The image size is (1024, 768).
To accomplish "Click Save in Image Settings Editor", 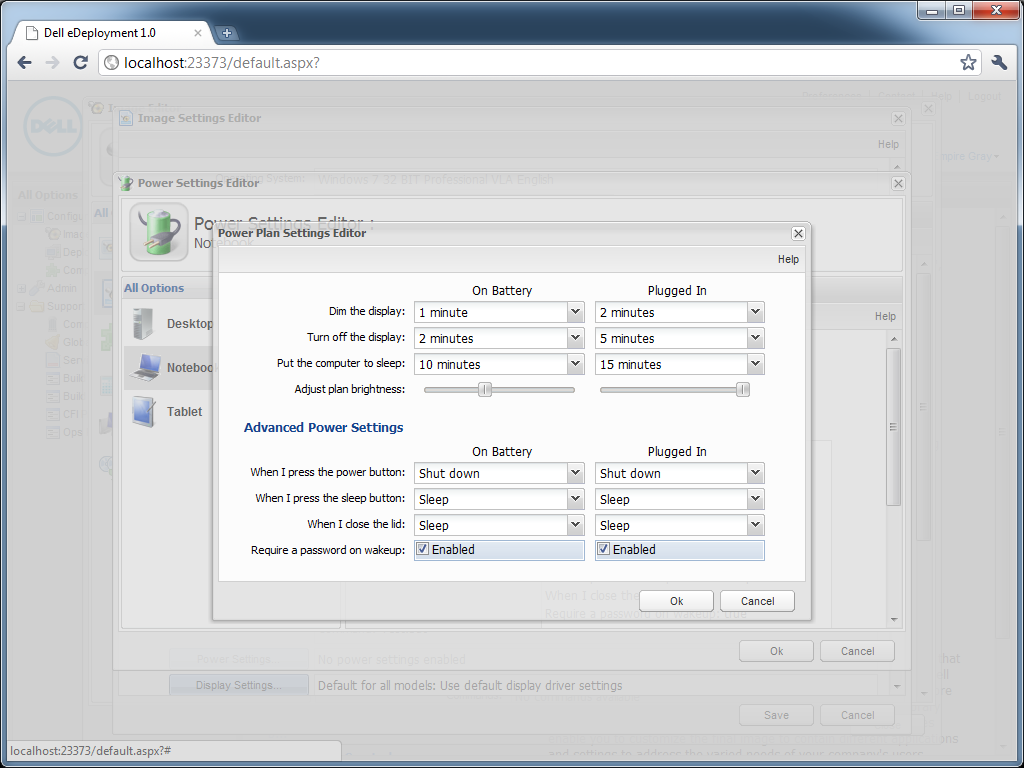I will tap(776, 715).
